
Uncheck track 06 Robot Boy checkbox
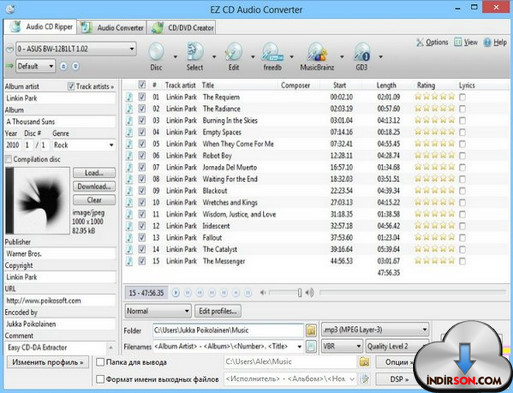point(142,155)
